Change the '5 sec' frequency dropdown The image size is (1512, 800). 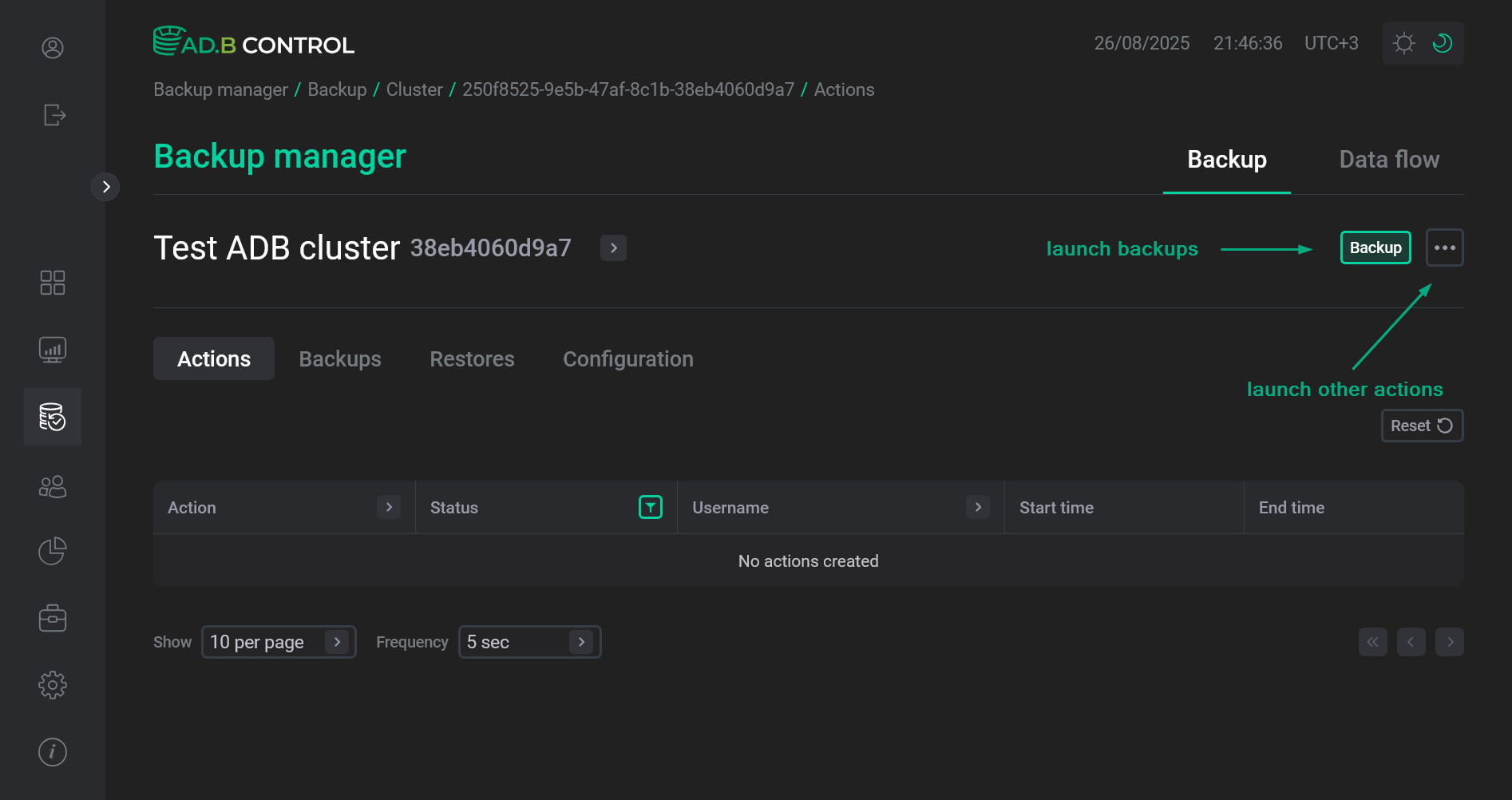pos(528,642)
